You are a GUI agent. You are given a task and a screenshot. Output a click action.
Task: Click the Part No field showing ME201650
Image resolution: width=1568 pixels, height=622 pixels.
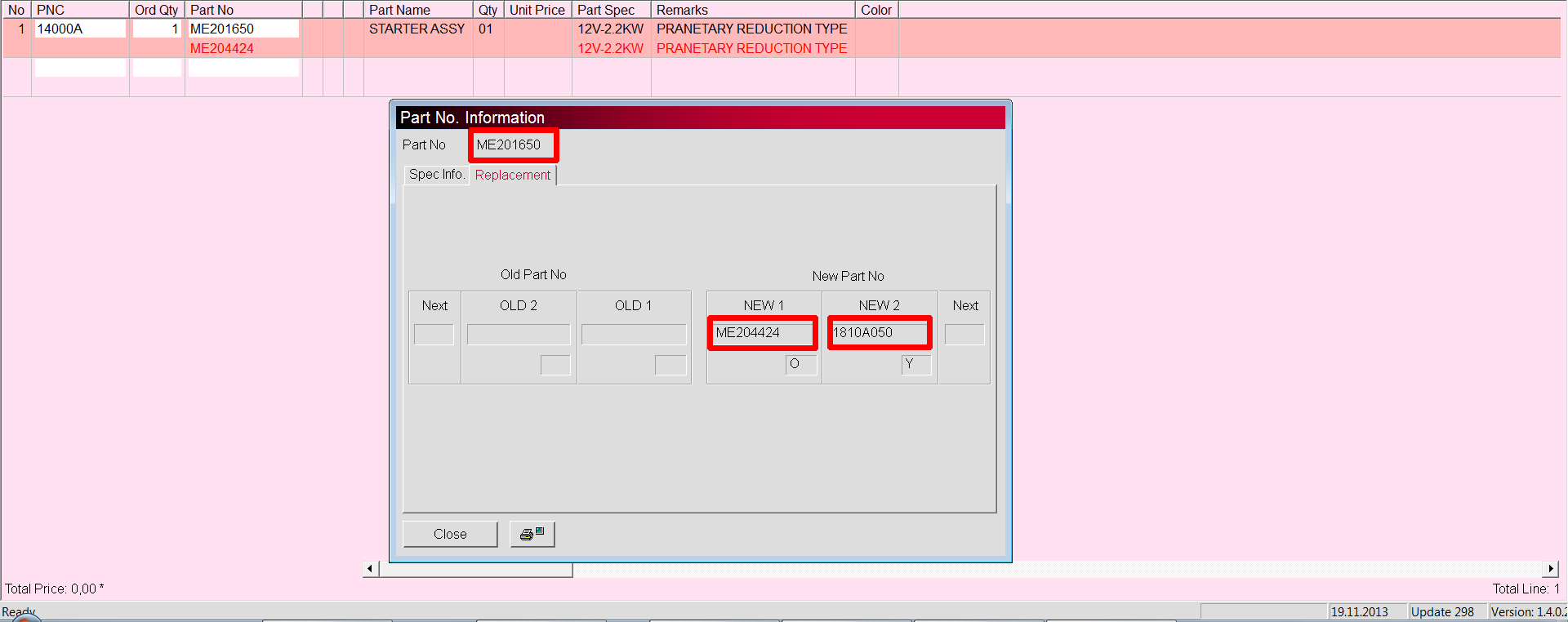click(x=514, y=145)
